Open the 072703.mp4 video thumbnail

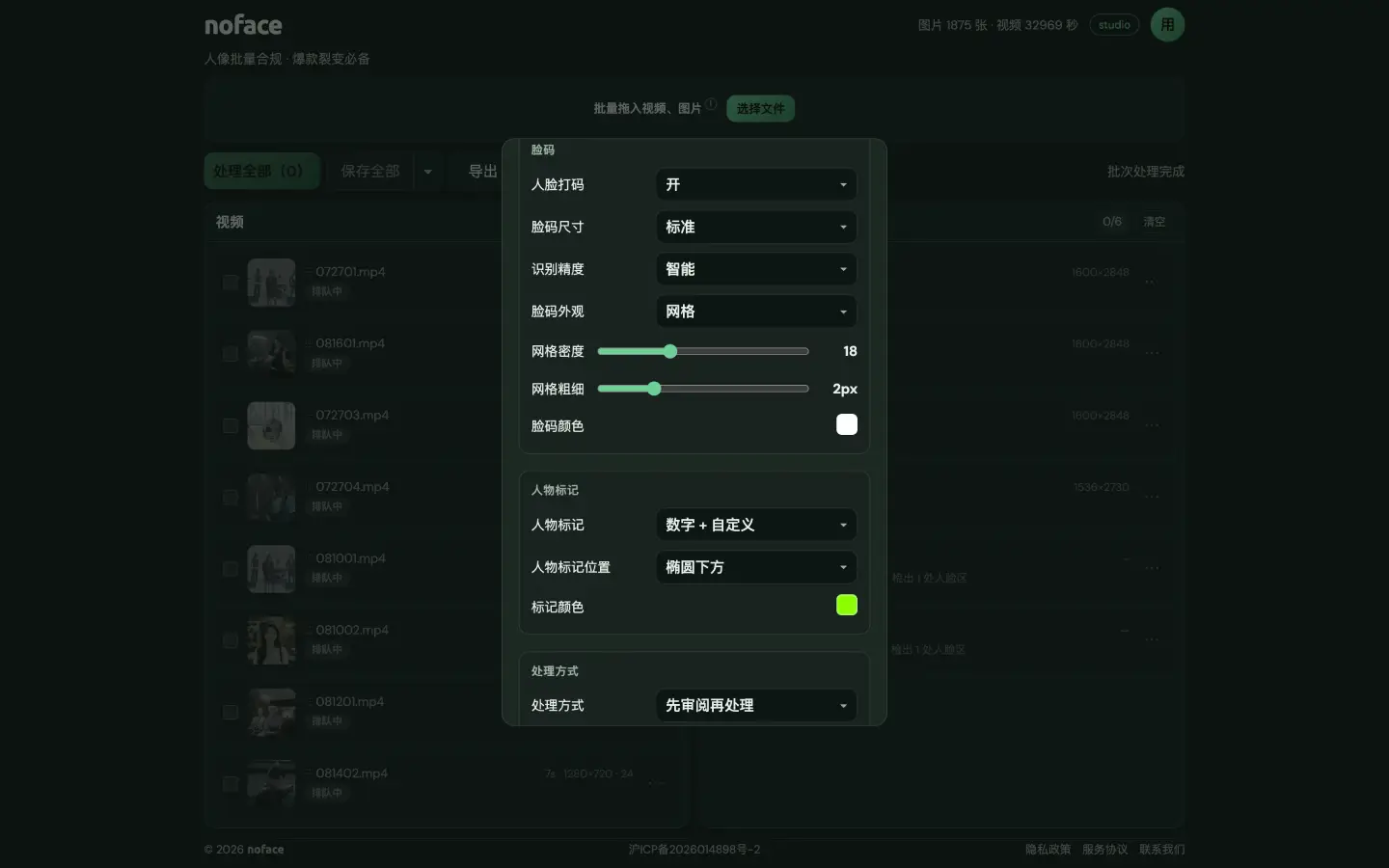click(x=271, y=425)
